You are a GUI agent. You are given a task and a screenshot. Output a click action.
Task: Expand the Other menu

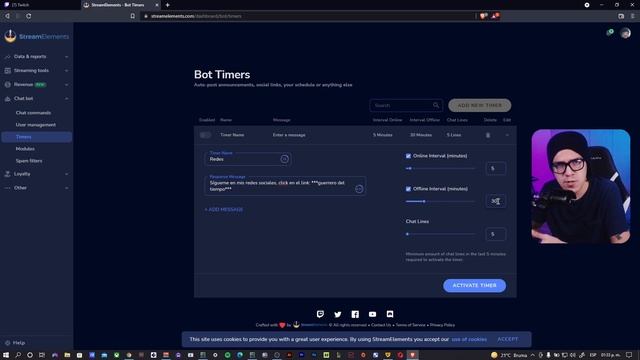(36, 188)
